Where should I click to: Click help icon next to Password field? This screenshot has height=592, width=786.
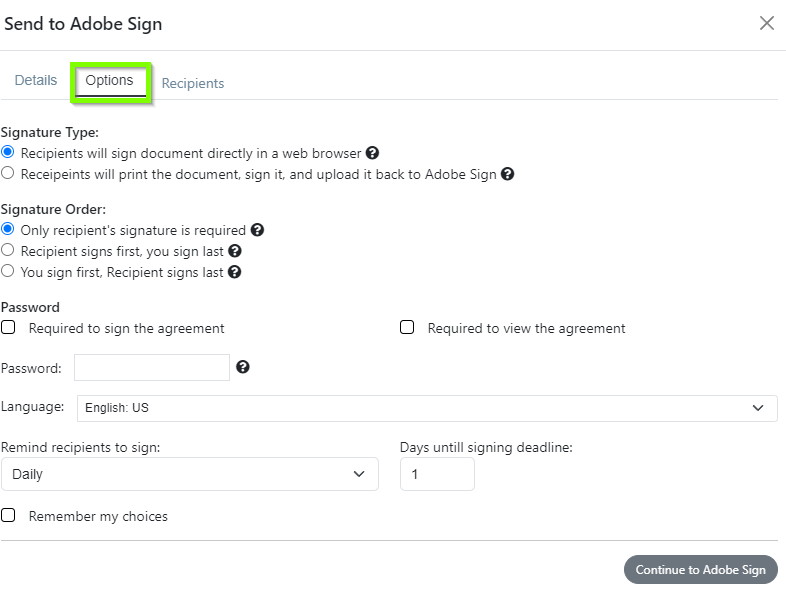pyautogui.click(x=243, y=367)
